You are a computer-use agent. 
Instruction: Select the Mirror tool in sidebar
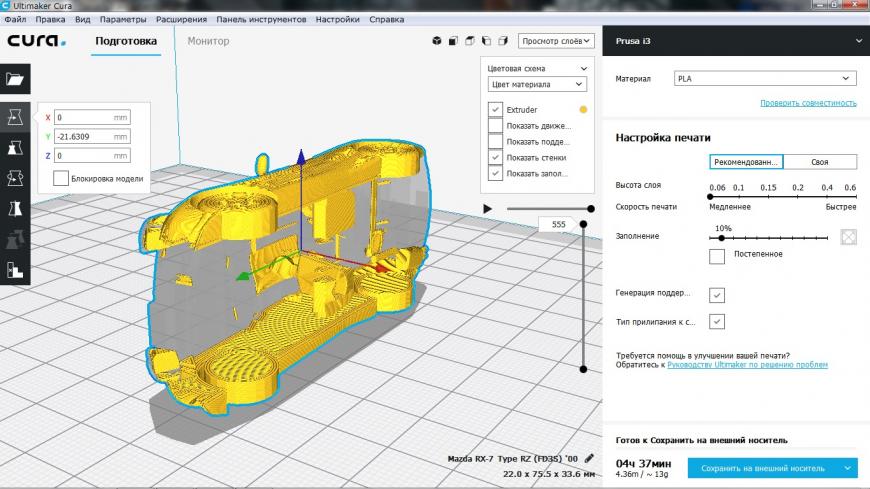(15, 209)
